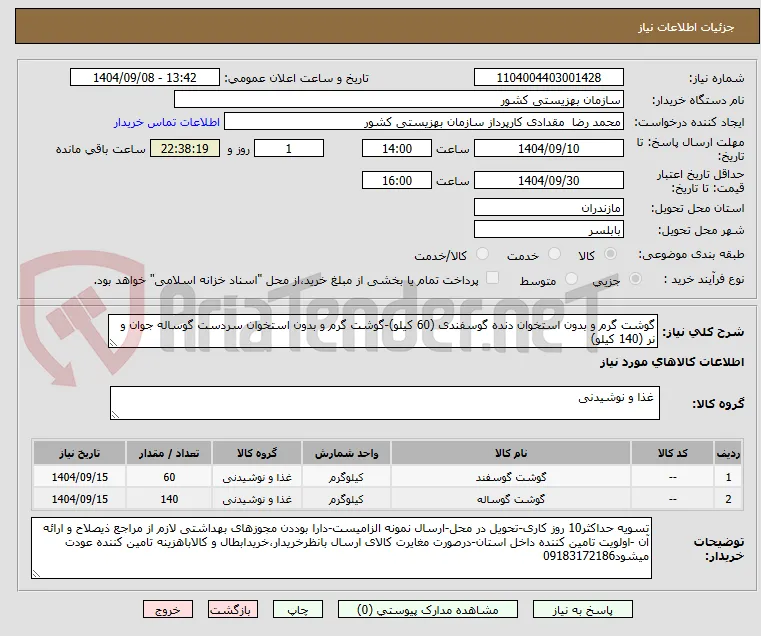The height and width of the screenshot is (636, 761).
Task: Click the بازگشت back button
Action: (x=233, y=610)
